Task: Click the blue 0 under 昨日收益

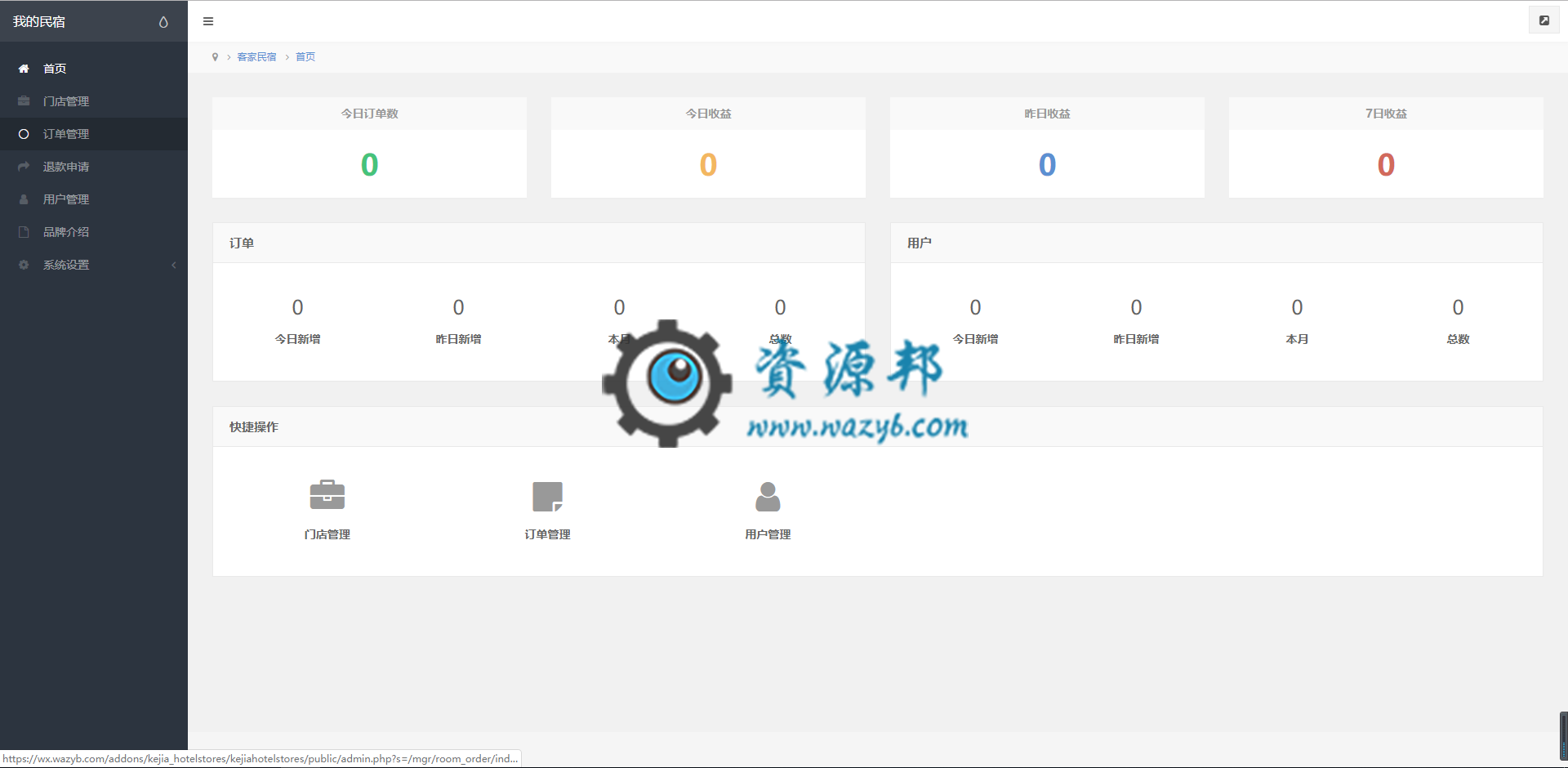Action: (x=1048, y=165)
